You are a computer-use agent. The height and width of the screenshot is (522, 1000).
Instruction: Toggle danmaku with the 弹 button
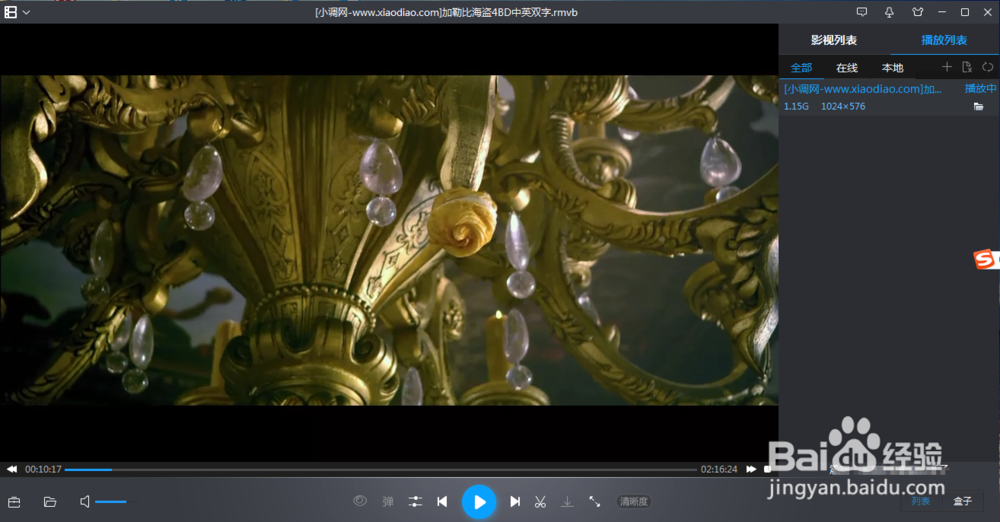388,502
